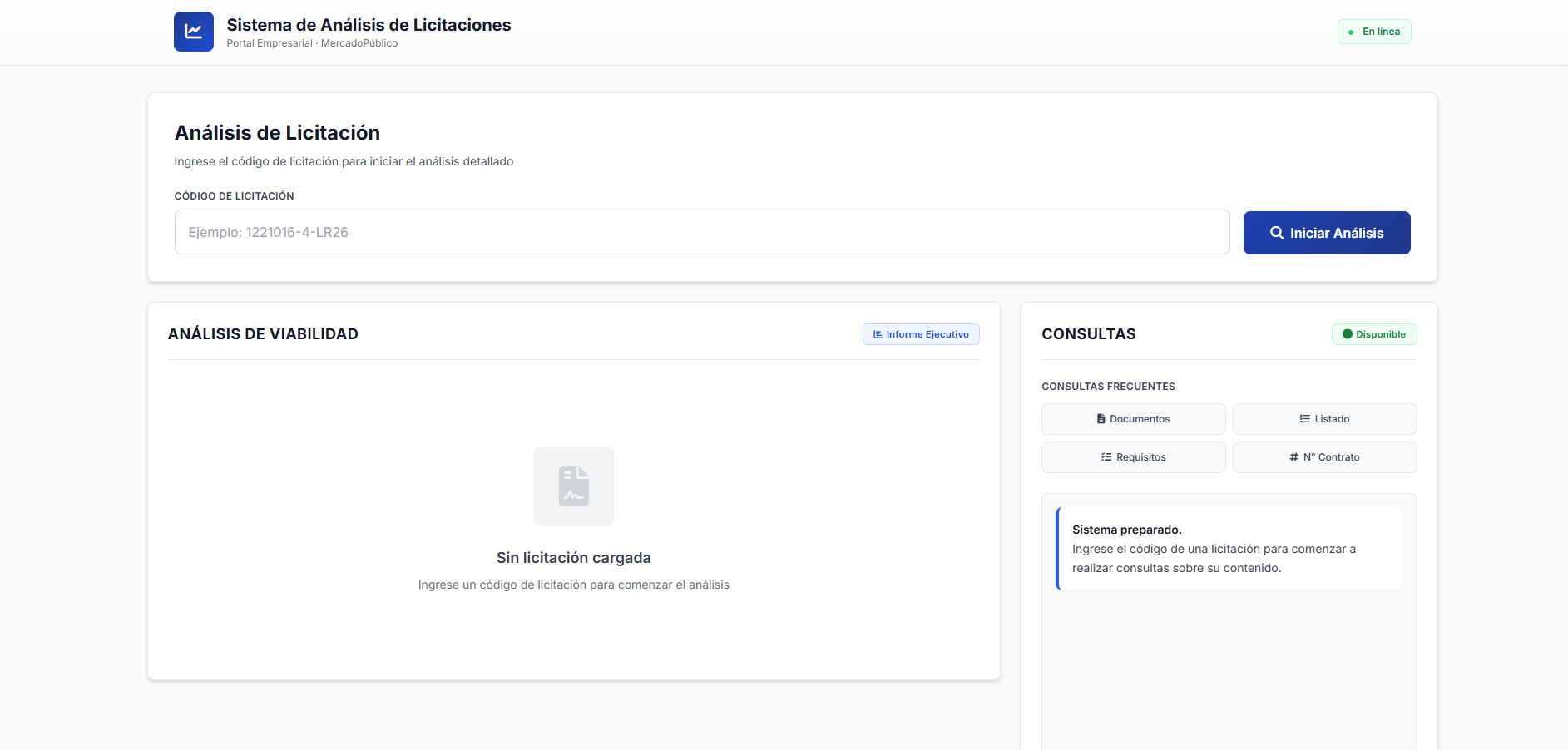Click the Sistema de Análisis de Licitaciones title
The height and width of the screenshot is (750, 1568).
[369, 25]
